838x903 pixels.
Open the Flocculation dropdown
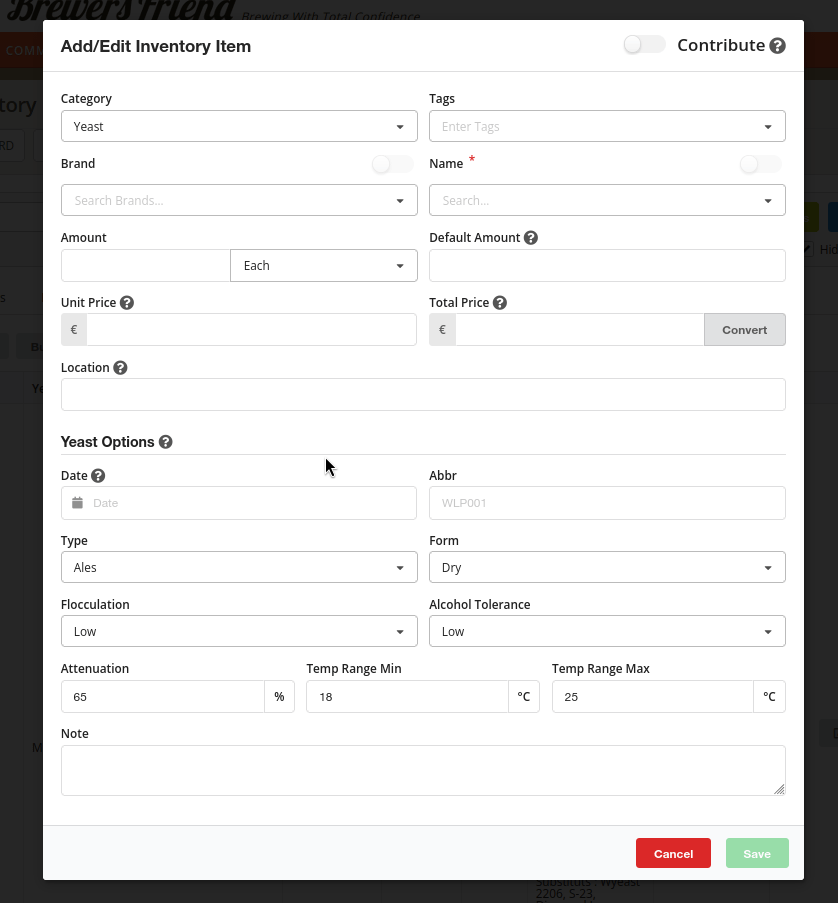coord(239,632)
